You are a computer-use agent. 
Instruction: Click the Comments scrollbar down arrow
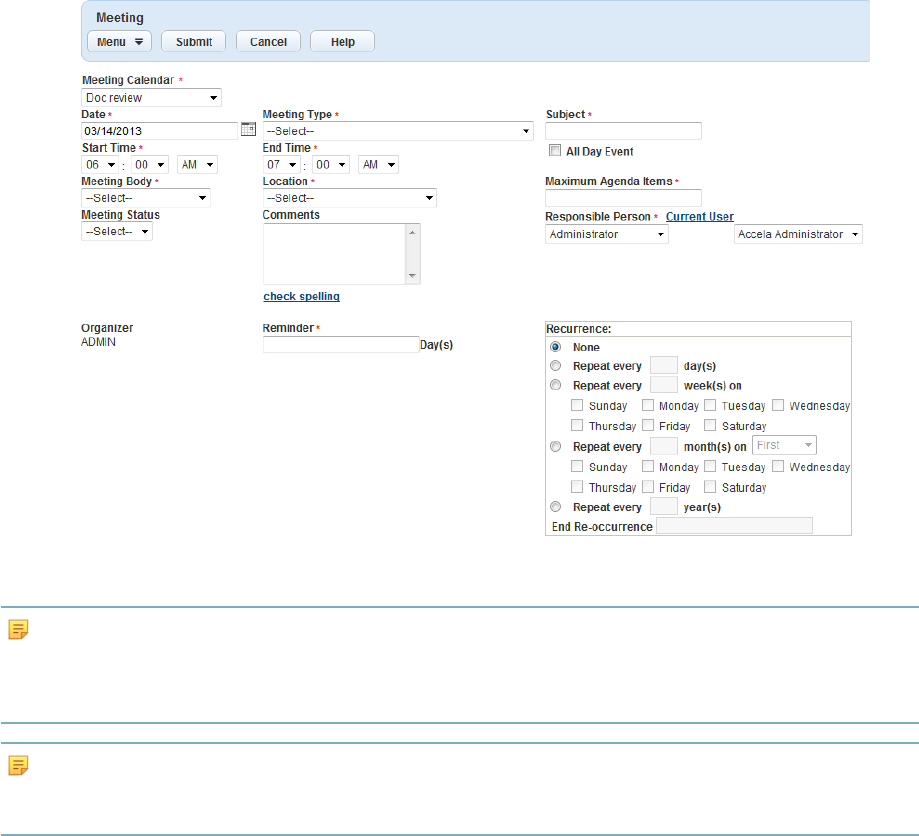(x=413, y=276)
